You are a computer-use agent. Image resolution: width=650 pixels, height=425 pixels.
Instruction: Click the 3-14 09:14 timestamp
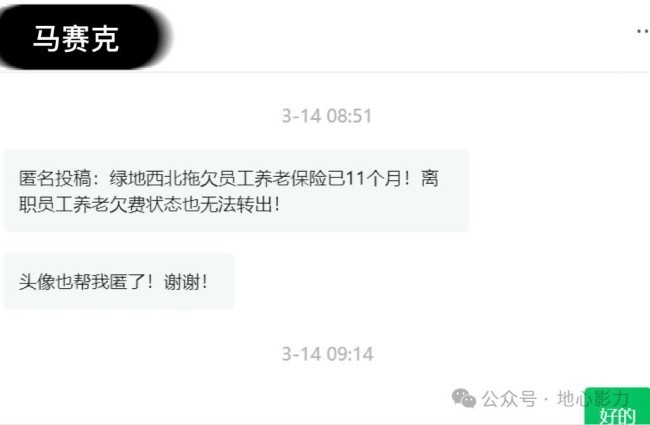tap(327, 354)
